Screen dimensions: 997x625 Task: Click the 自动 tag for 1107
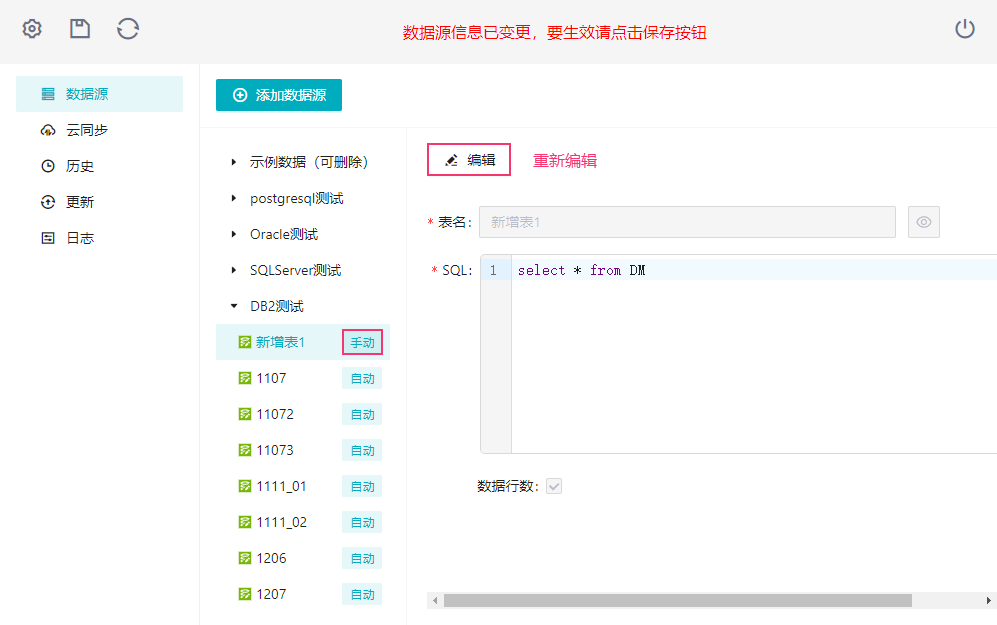pyautogui.click(x=362, y=378)
